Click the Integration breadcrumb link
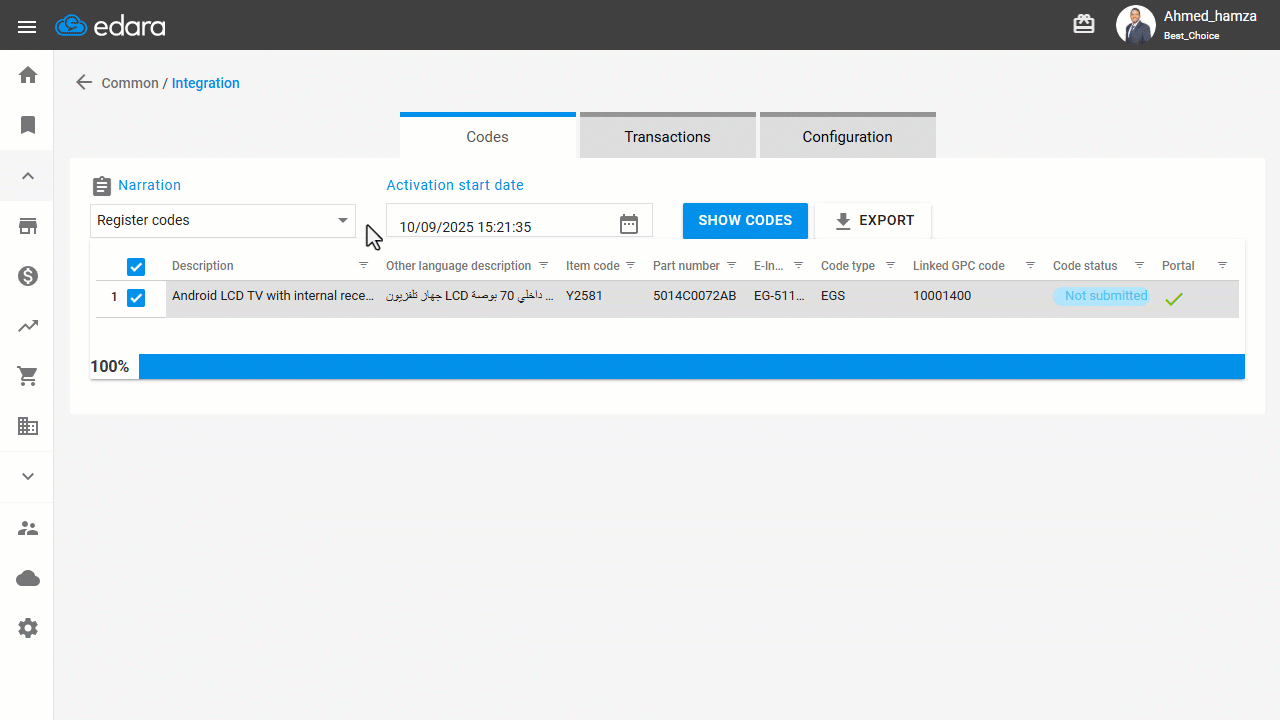Viewport: 1280px width, 720px height. (x=206, y=83)
